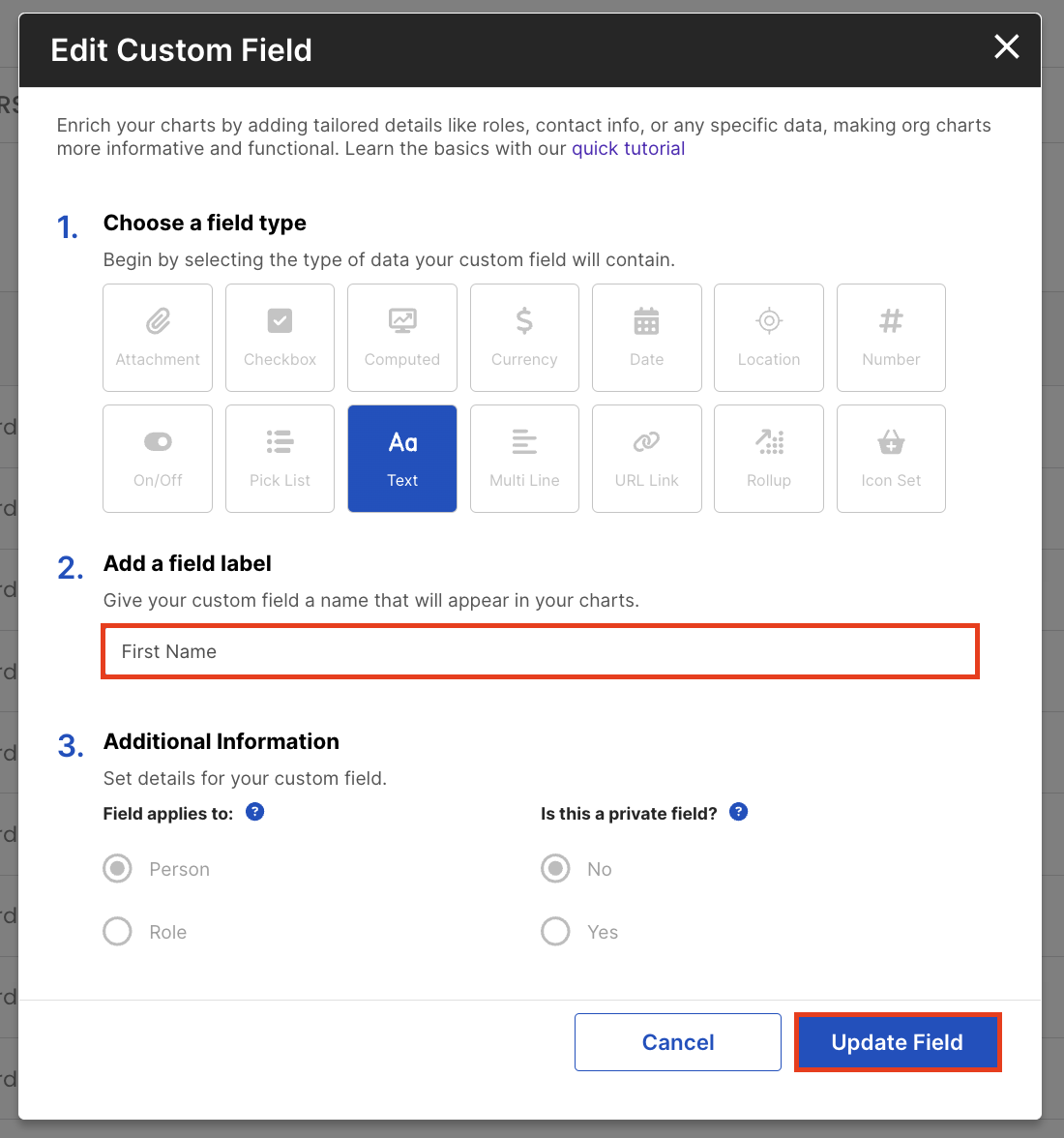Cancel editing the custom field
This screenshot has width=1064, height=1138.
(677, 1042)
